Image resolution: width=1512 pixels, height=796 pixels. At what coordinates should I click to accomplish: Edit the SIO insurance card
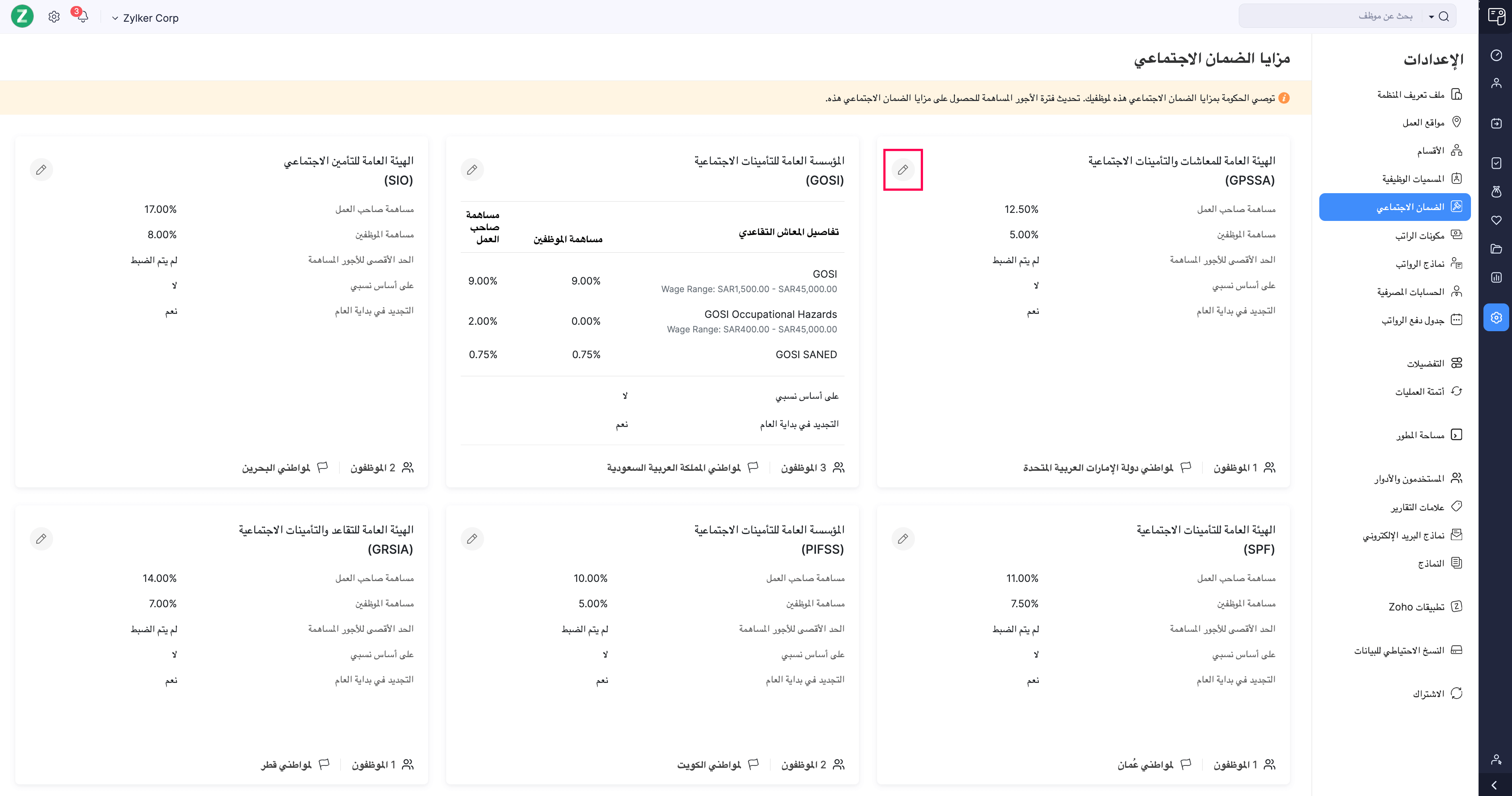[41, 170]
